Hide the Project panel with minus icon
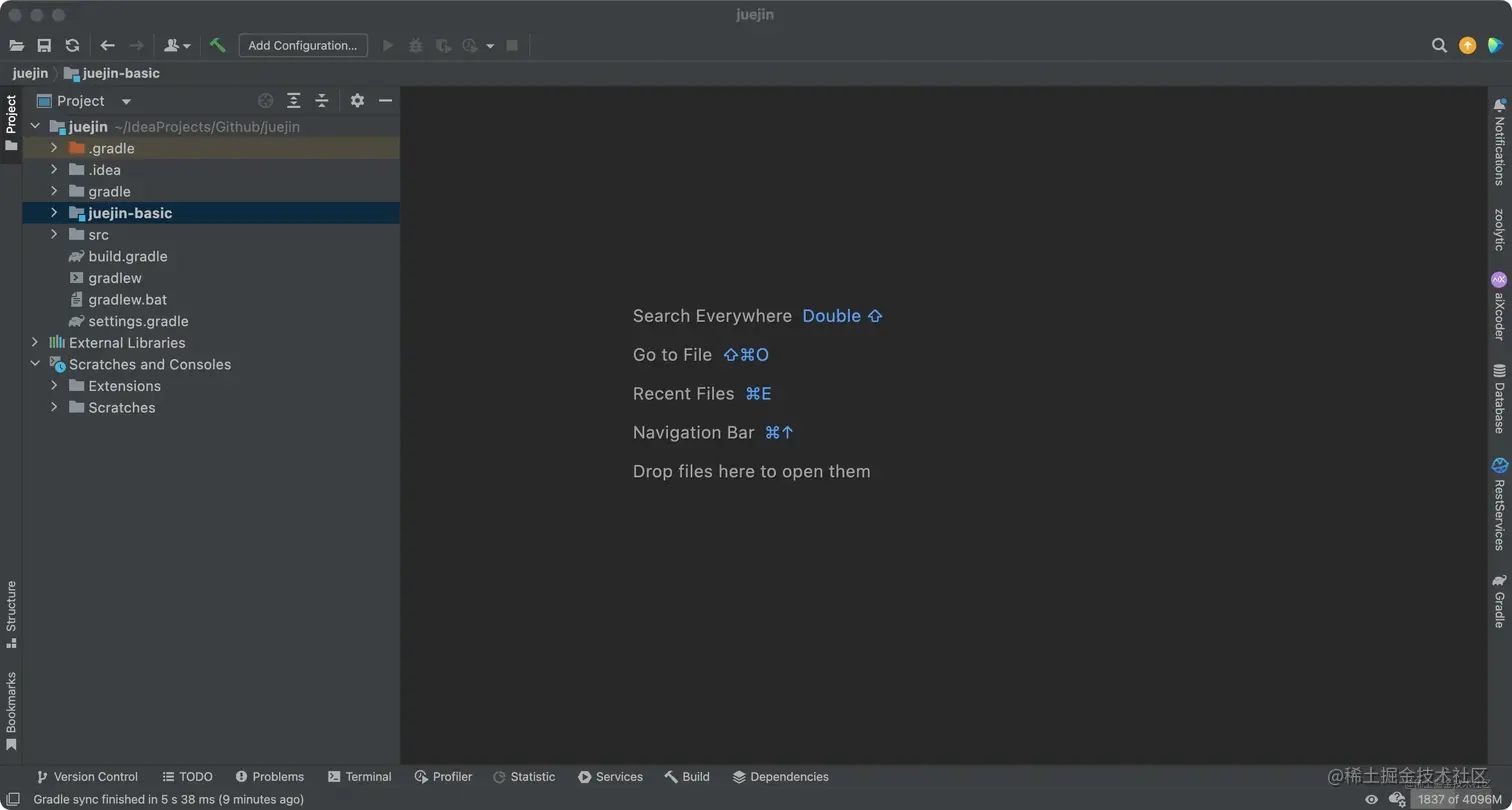The width and height of the screenshot is (1512, 810). coord(385,101)
